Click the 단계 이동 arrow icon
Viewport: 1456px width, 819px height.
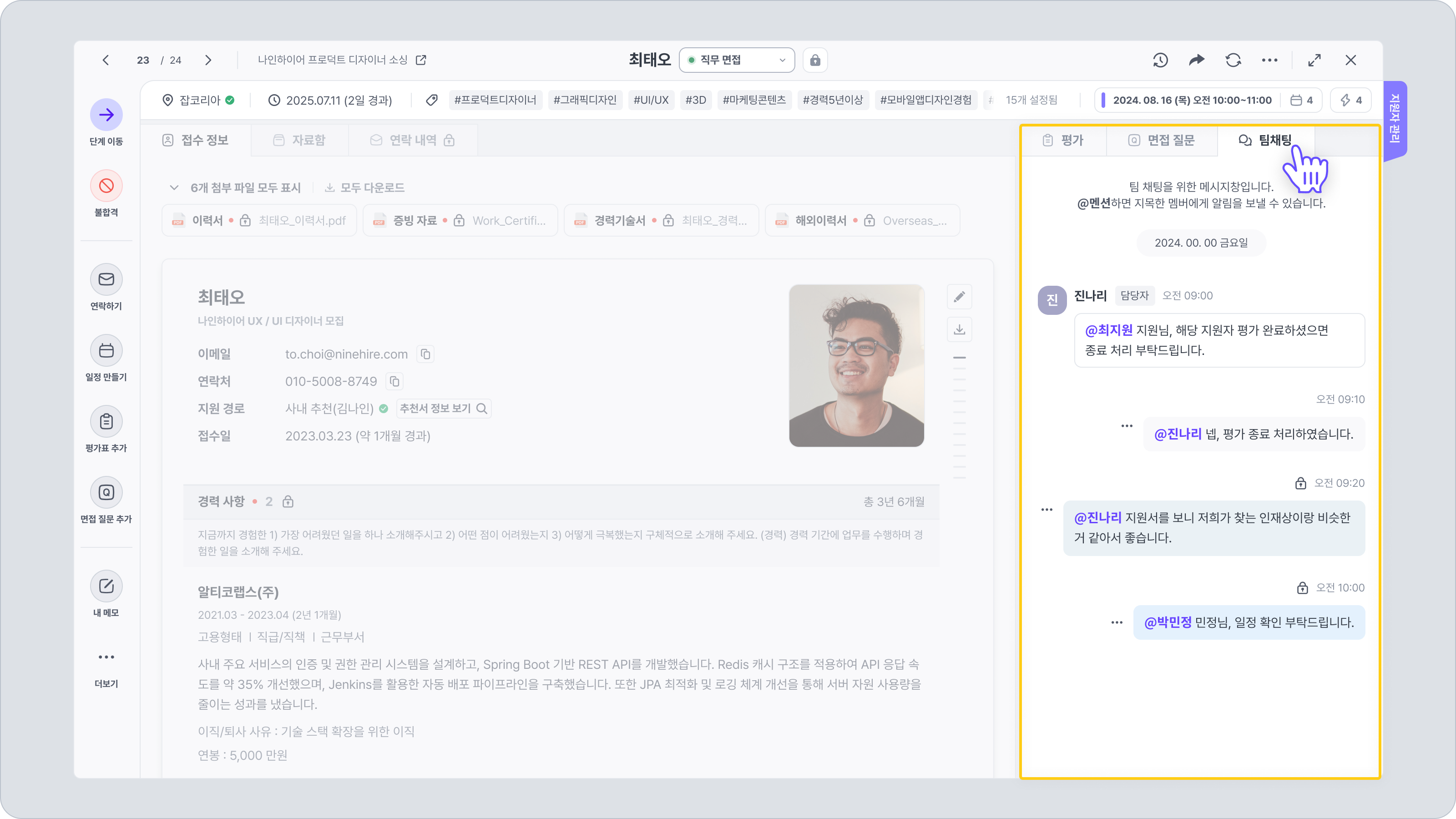(106, 115)
